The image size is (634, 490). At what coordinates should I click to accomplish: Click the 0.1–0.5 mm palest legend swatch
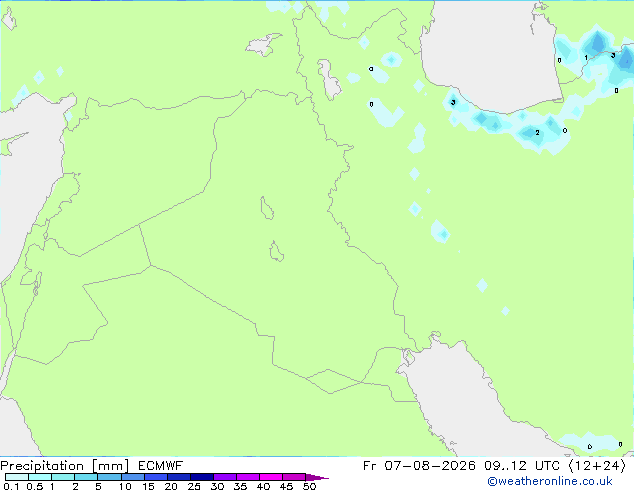[x=17, y=477]
